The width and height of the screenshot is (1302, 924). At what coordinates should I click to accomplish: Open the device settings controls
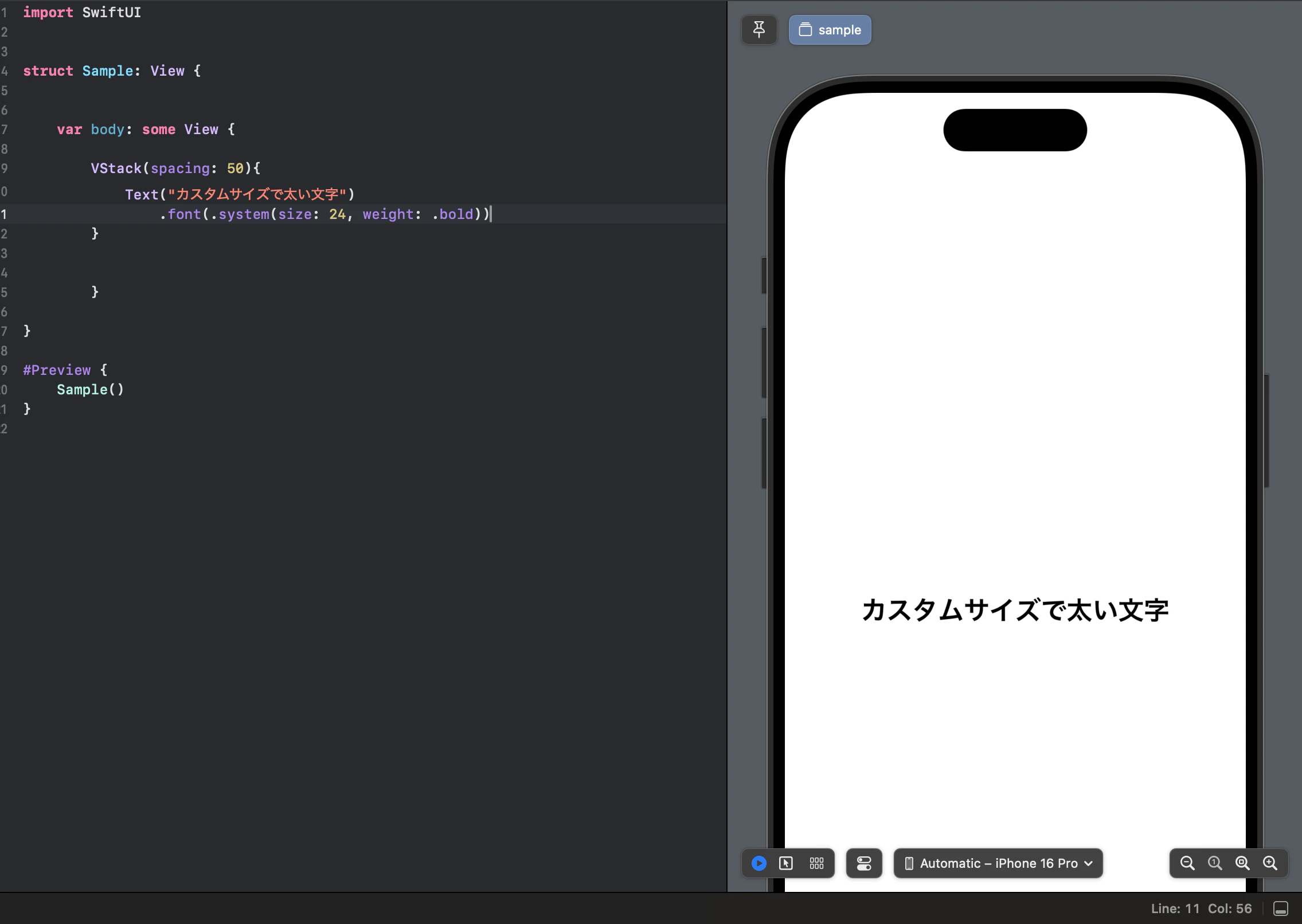click(x=863, y=863)
